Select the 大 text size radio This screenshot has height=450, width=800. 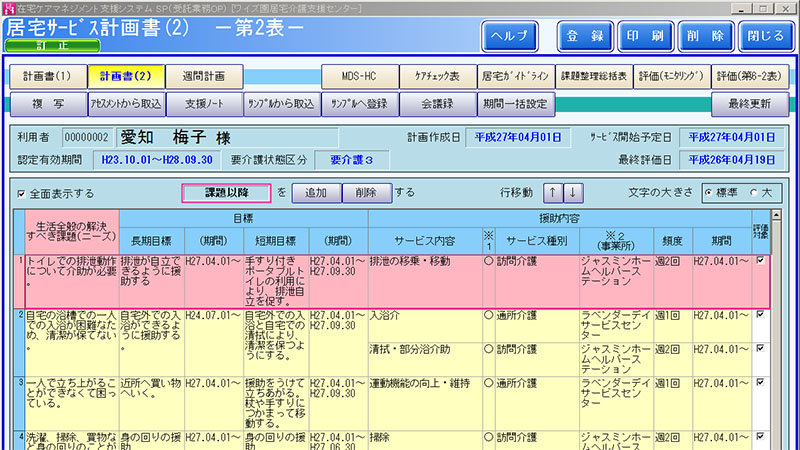tap(753, 193)
